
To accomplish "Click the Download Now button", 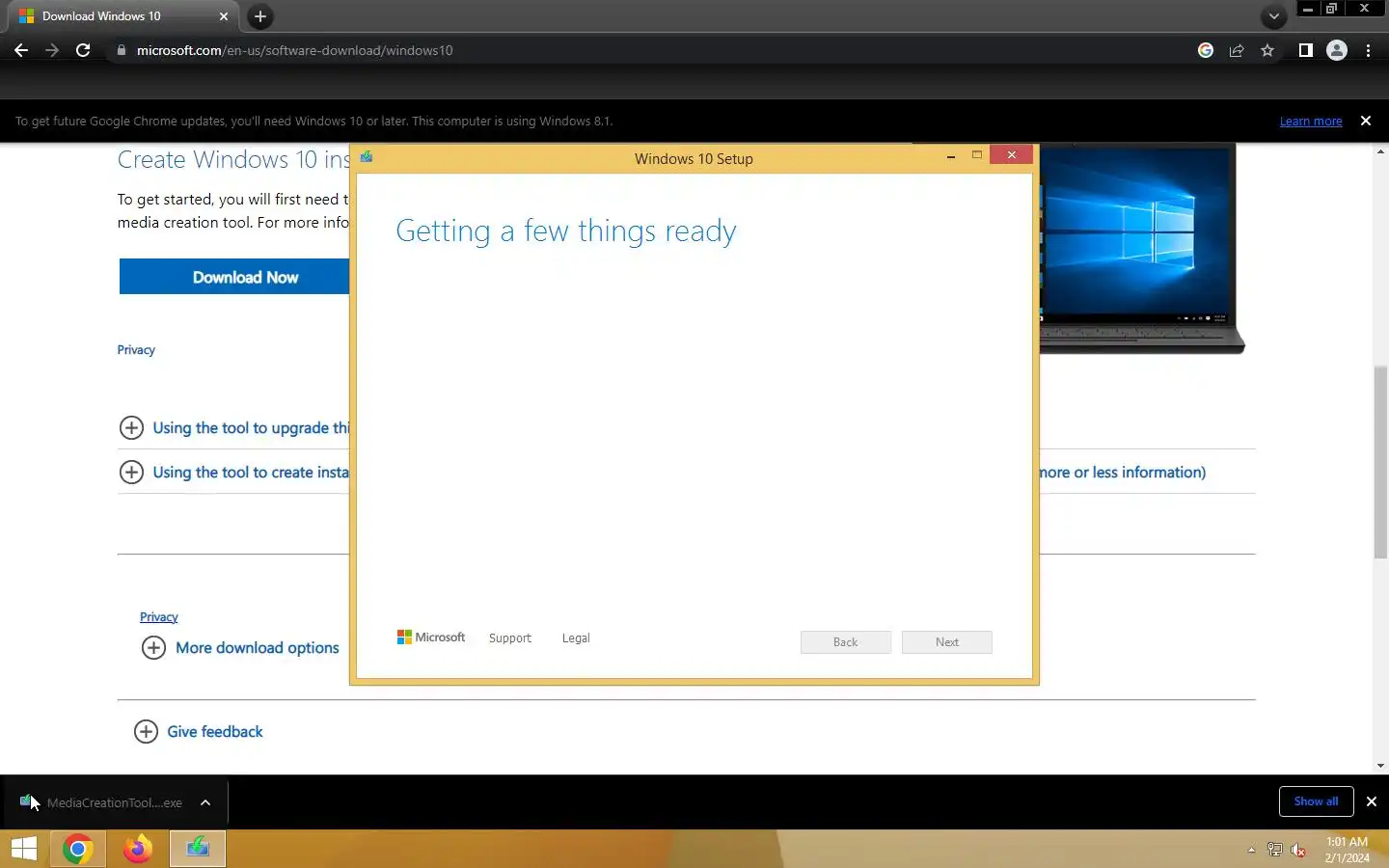I will coord(234,277).
